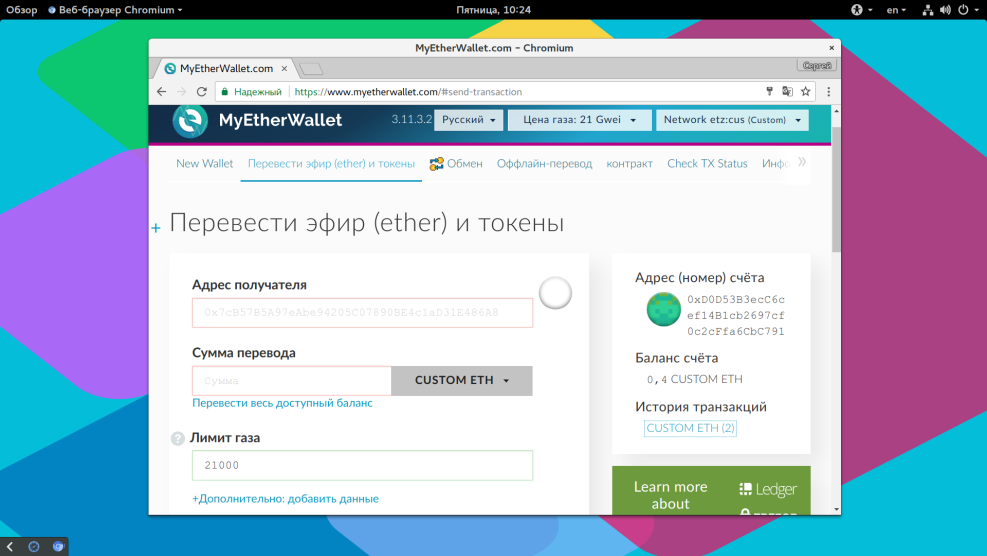Image resolution: width=987 pixels, height=556 pixels.
Task: Open the Network etz:cus dropdown
Action: pyautogui.click(x=732, y=120)
